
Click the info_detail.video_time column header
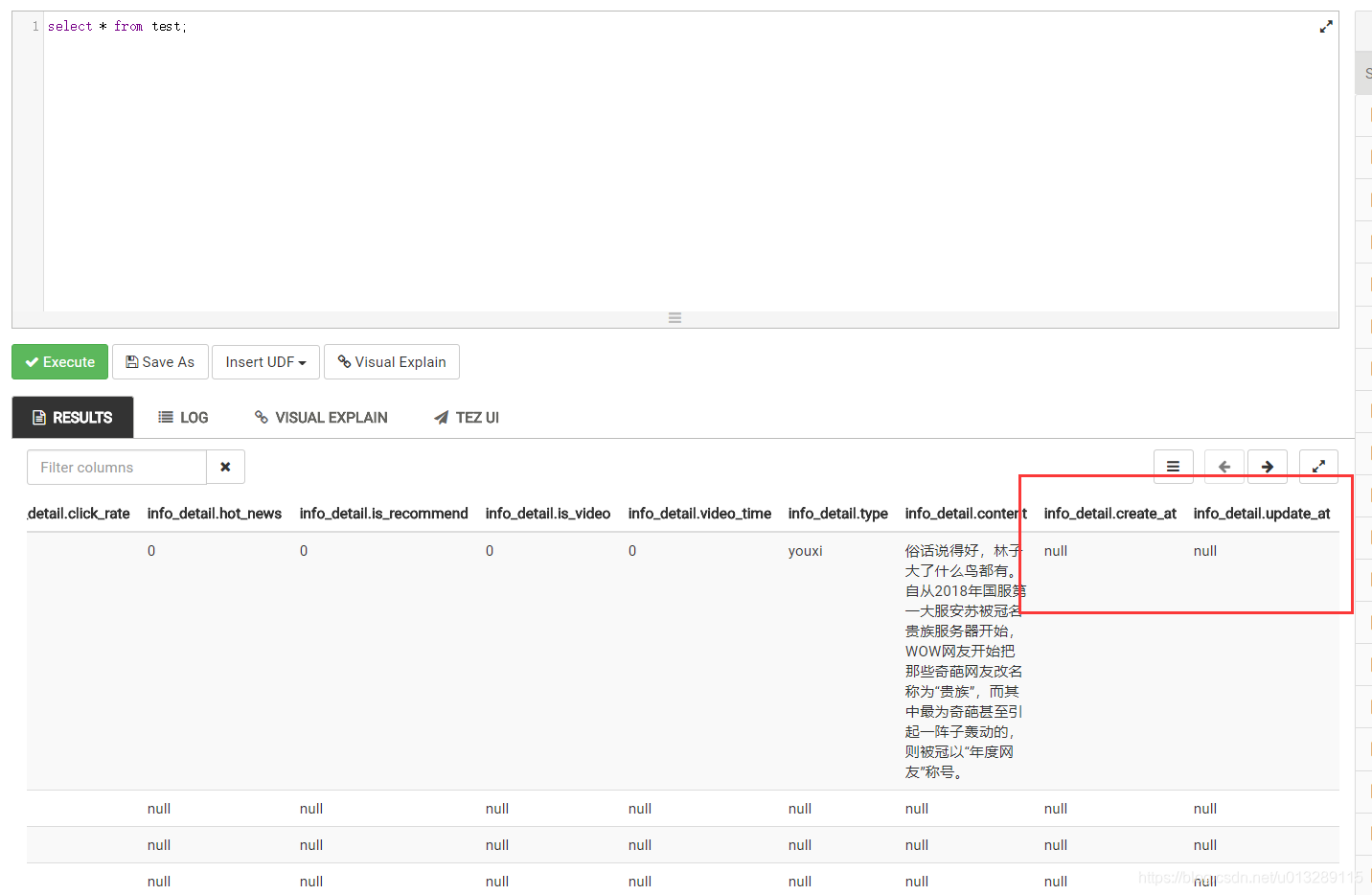click(x=699, y=514)
